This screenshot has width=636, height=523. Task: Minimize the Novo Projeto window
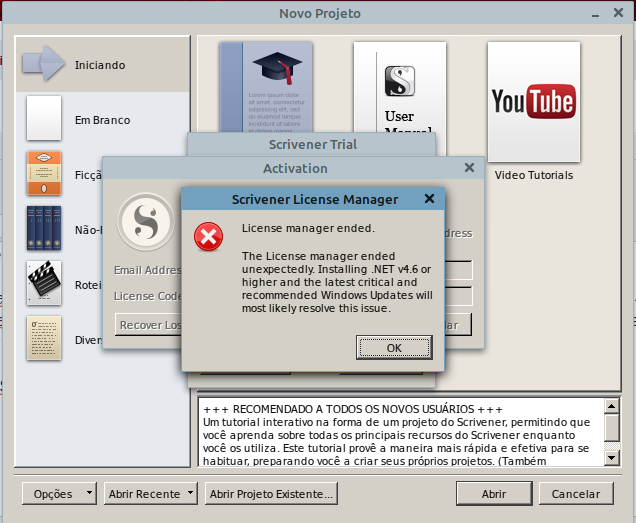[595, 14]
